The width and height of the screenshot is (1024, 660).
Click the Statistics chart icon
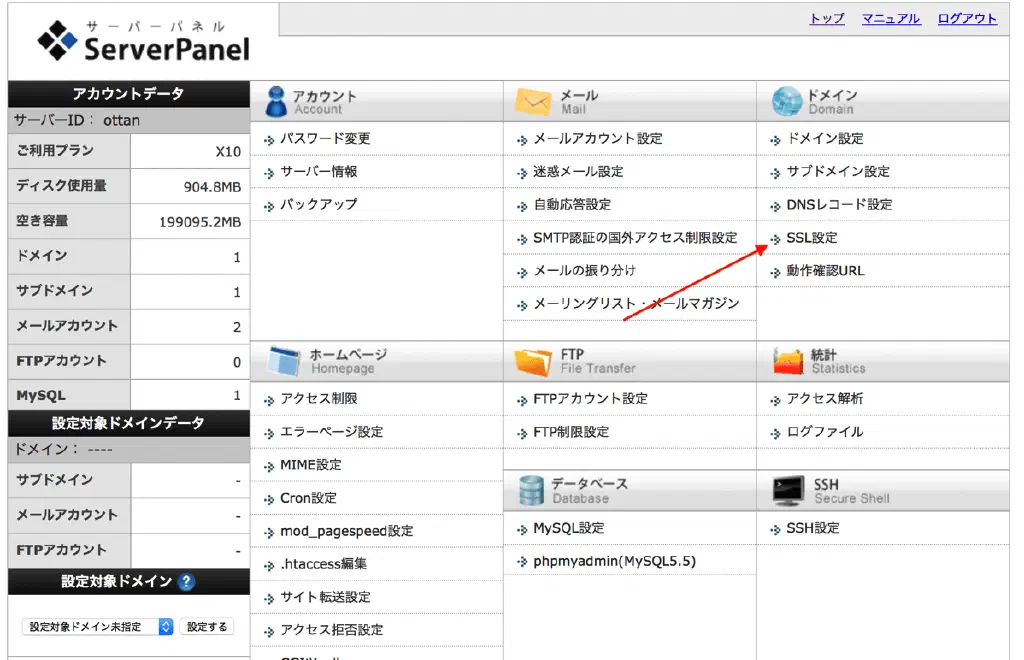pos(788,361)
